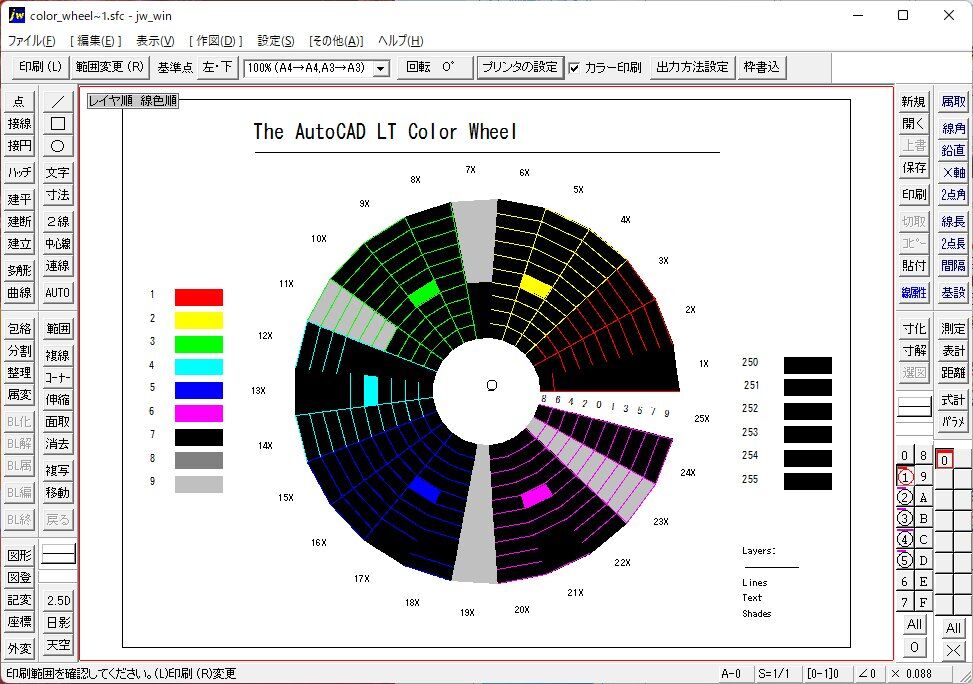Activate the 文字 text tool

58,173
